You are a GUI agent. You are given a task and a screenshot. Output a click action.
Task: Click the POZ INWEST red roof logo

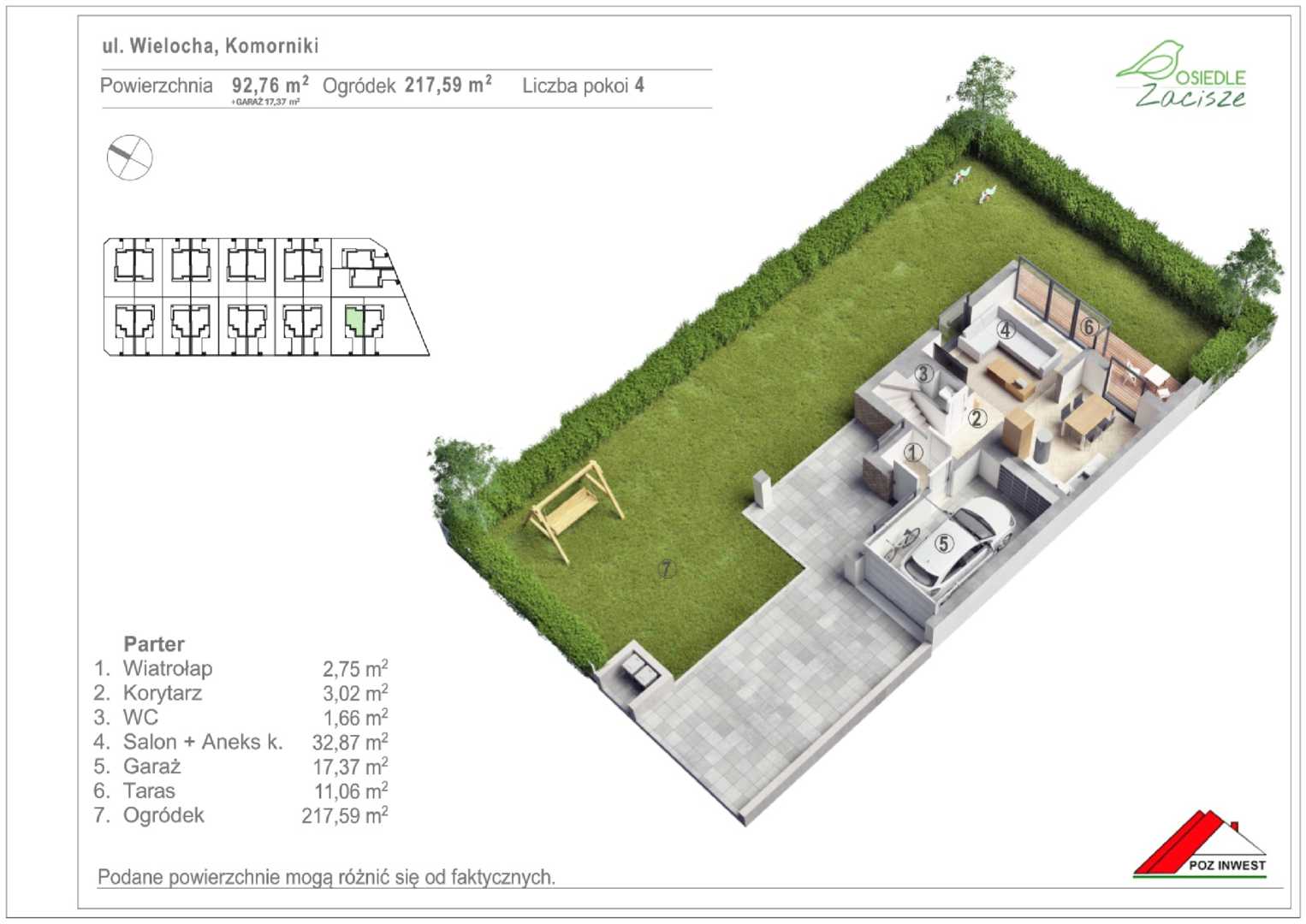[x=1200, y=844]
